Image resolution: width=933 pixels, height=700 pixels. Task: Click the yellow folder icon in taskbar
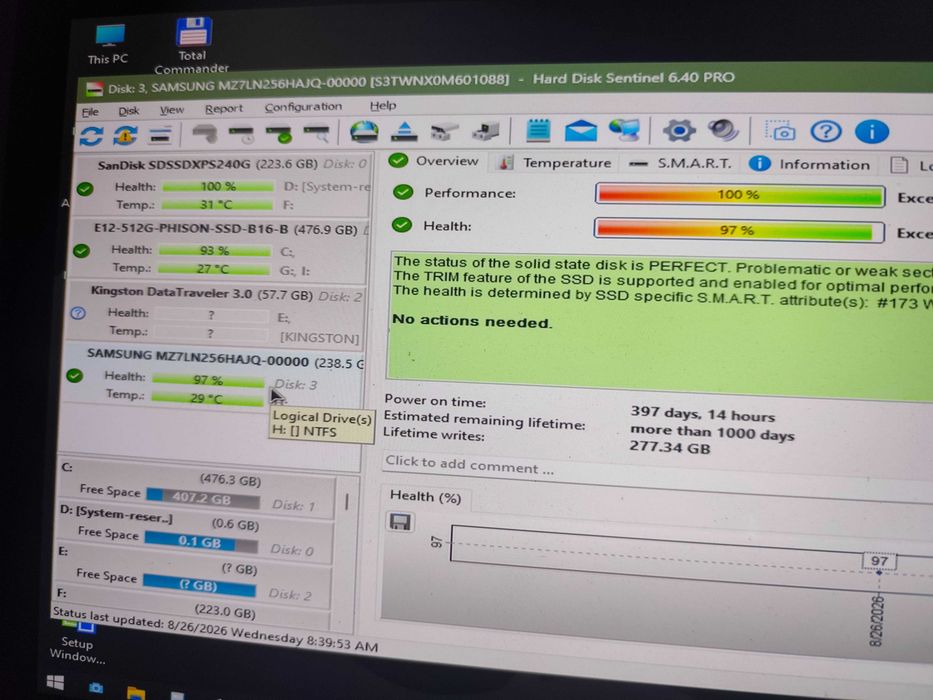pos(136,692)
